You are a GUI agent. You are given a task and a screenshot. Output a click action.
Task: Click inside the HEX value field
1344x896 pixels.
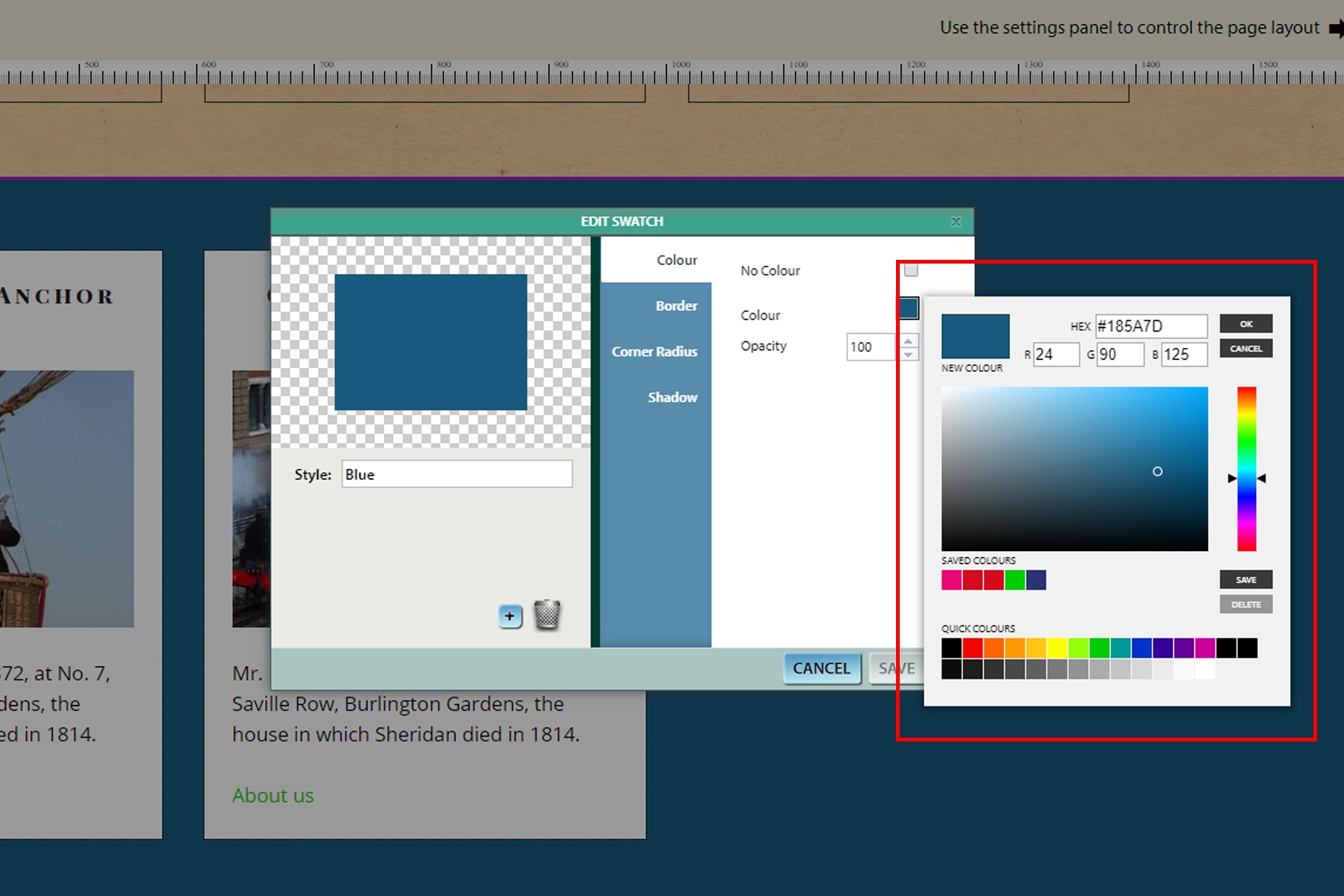tap(1150, 326)
